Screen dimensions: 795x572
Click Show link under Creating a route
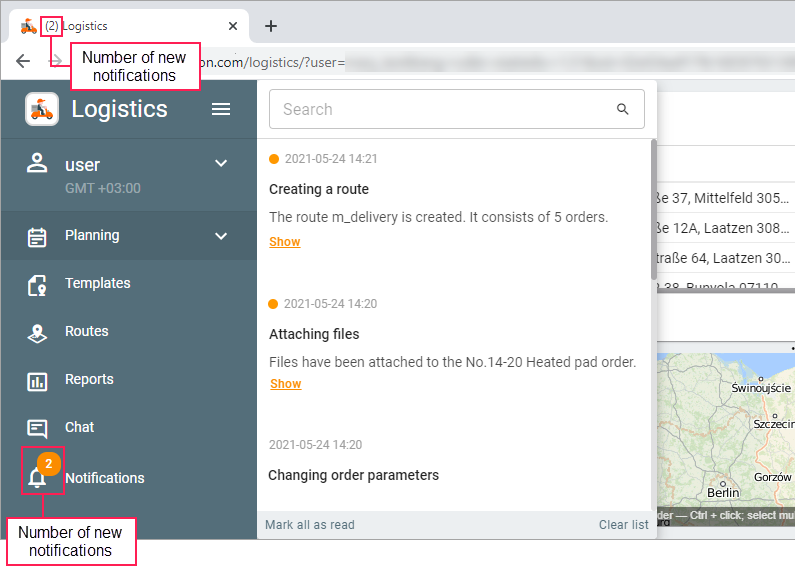click(x=285, y=242)
